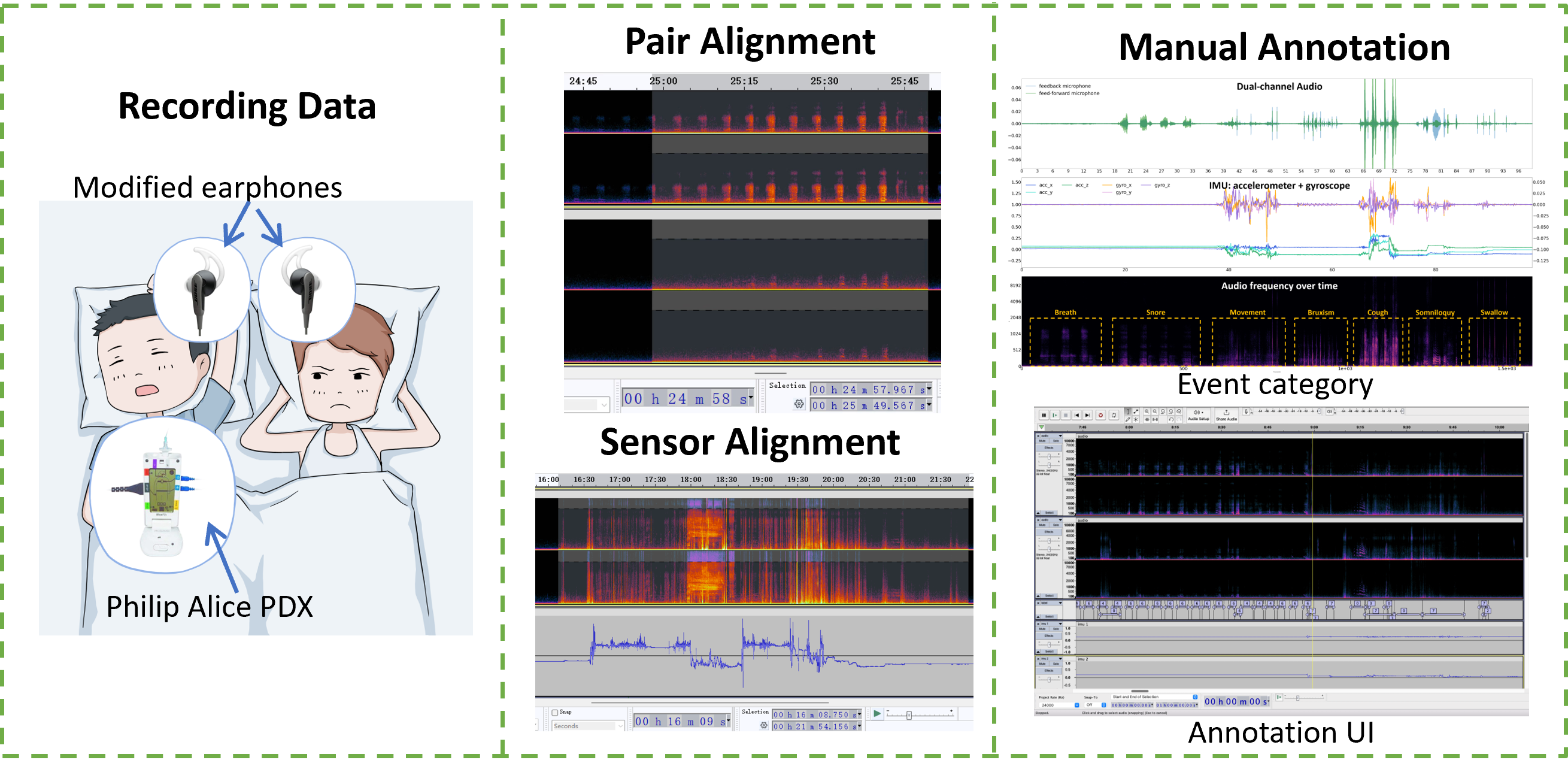Solo the imu 2 track
Viewport: 1568px width, 772px height.
click(1056, 664)
